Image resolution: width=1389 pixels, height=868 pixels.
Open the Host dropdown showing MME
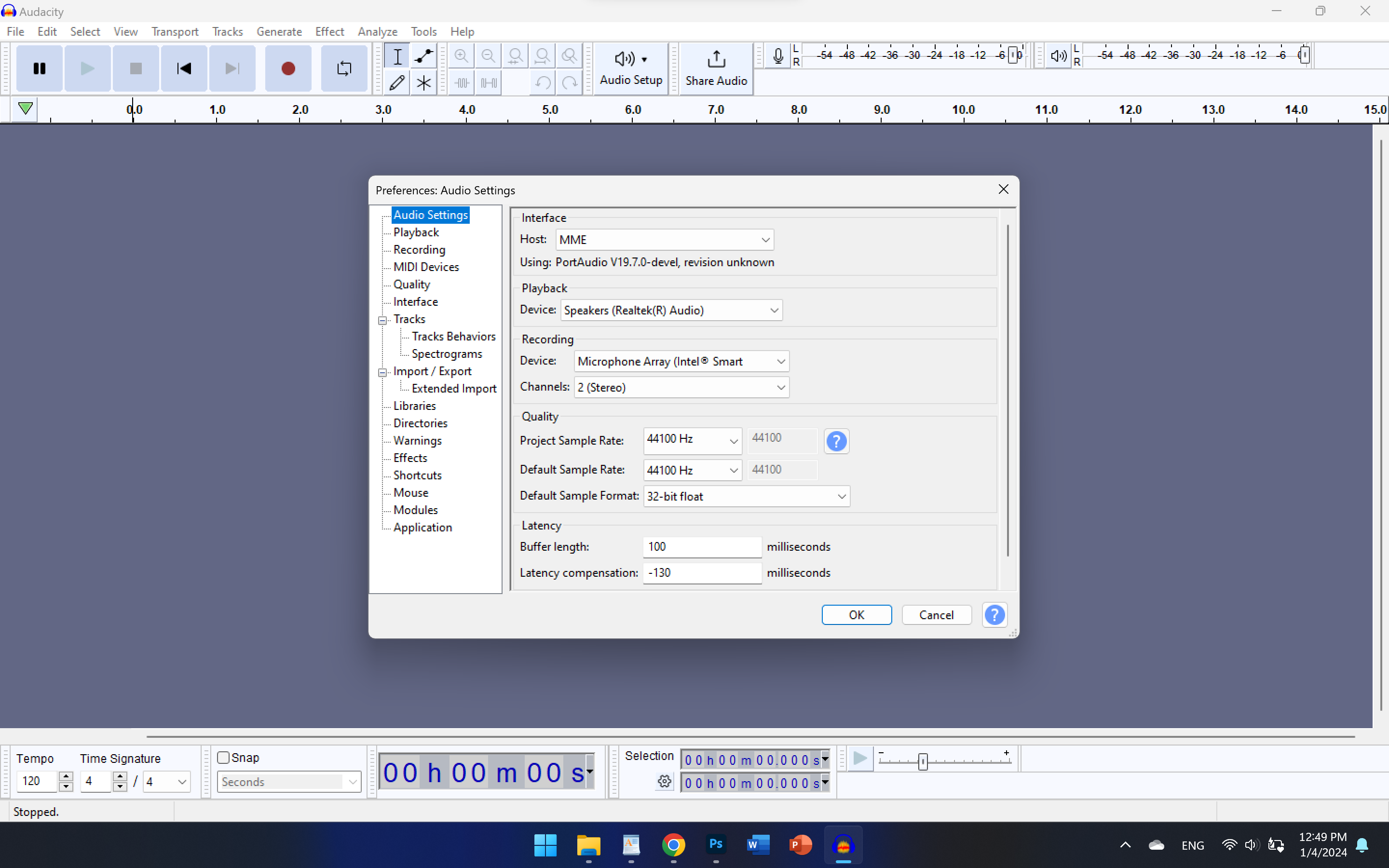pos(665,239)
